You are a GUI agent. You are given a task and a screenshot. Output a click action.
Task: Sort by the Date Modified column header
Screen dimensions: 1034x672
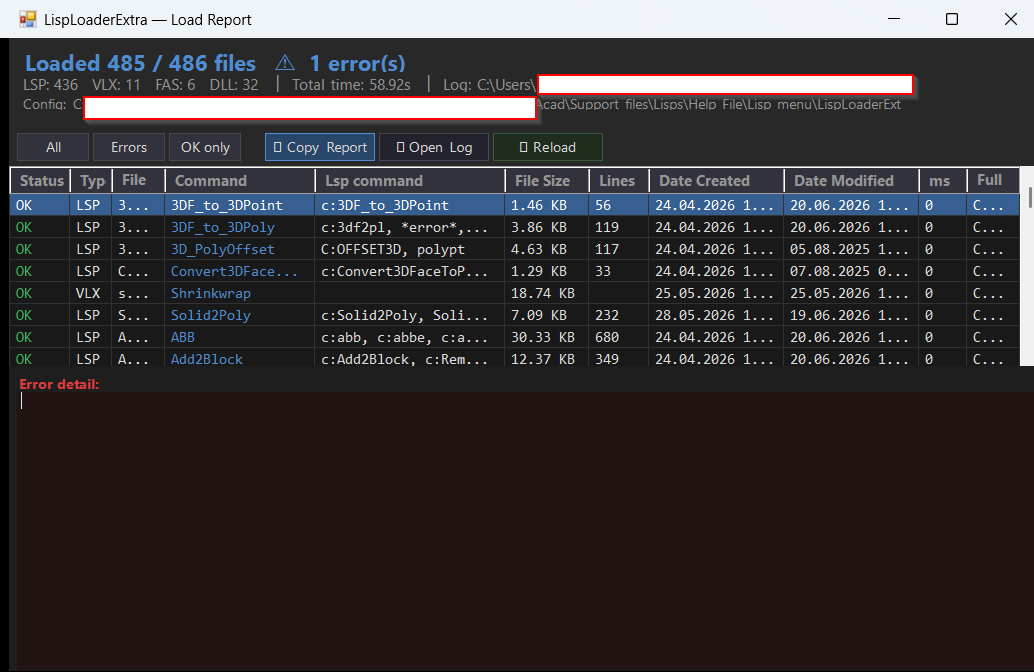point(851,181)
